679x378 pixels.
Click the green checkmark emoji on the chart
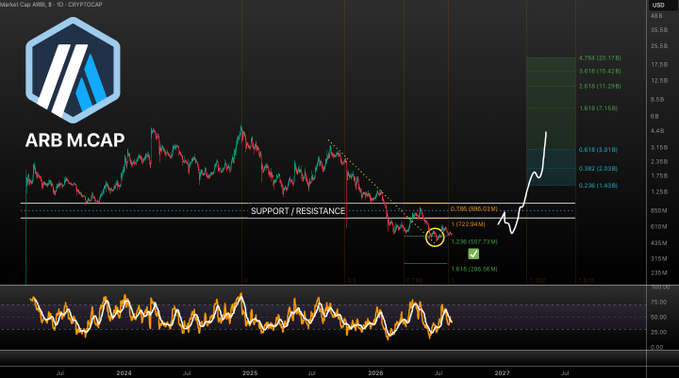[473, 254]
